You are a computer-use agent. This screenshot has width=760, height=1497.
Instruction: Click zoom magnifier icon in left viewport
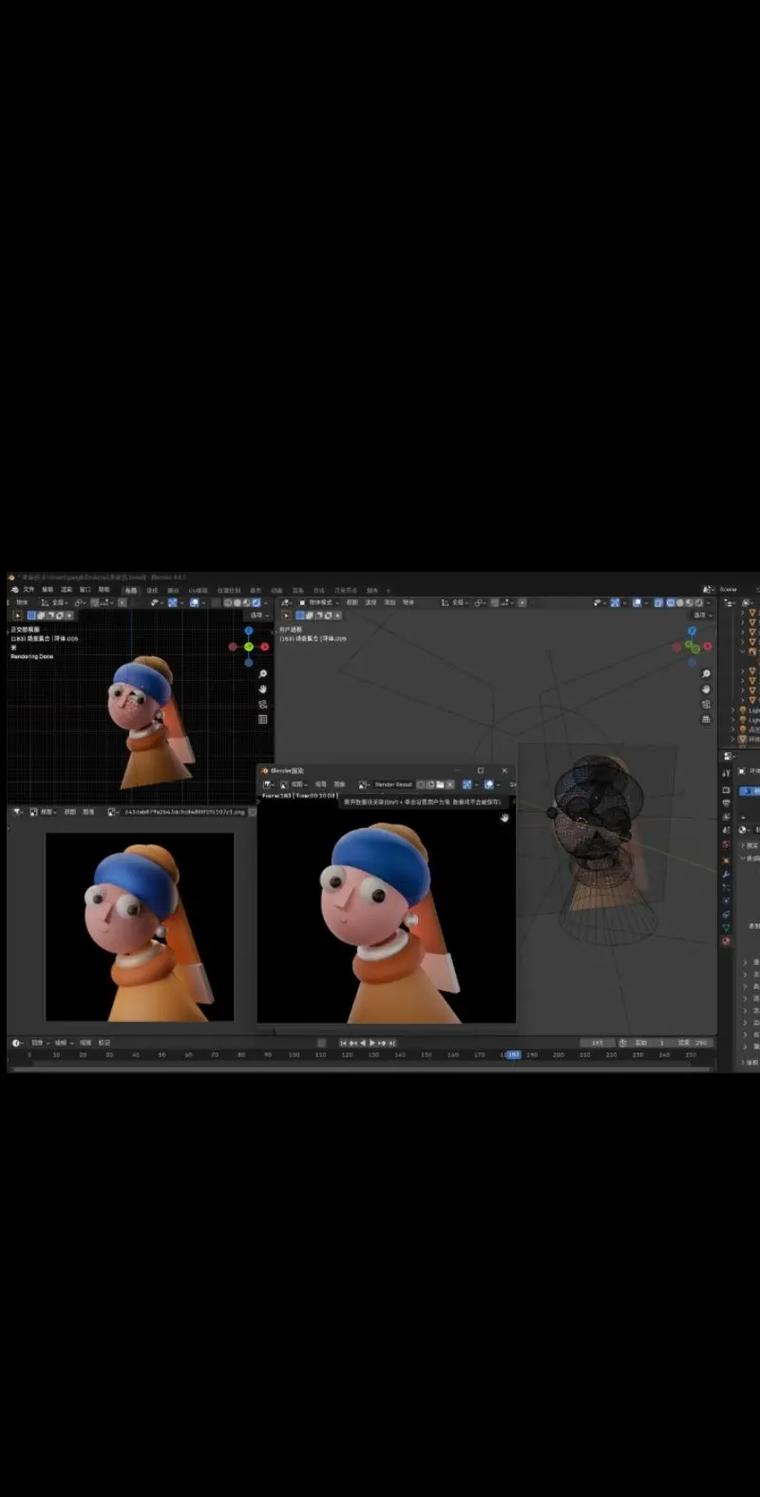[263, 673]
